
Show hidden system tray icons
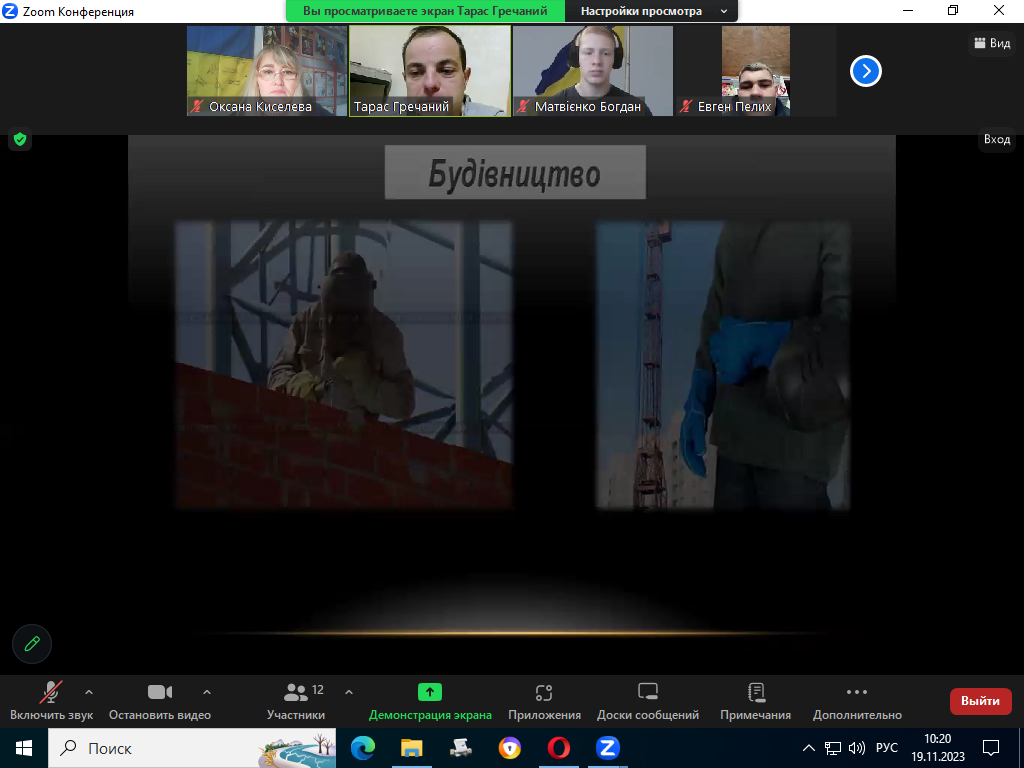[x=808, y=748]
